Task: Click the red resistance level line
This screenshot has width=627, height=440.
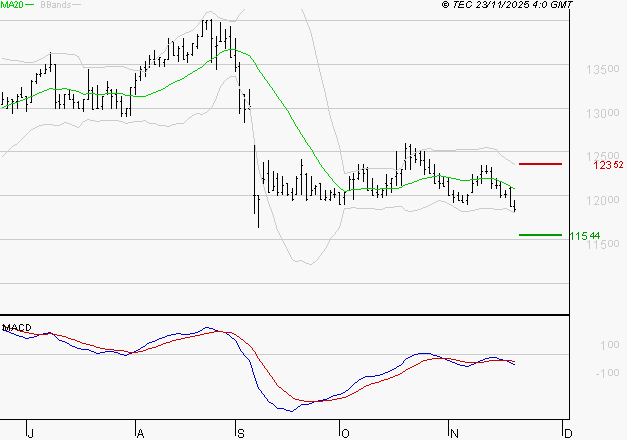Action: (x=540, y=164)
